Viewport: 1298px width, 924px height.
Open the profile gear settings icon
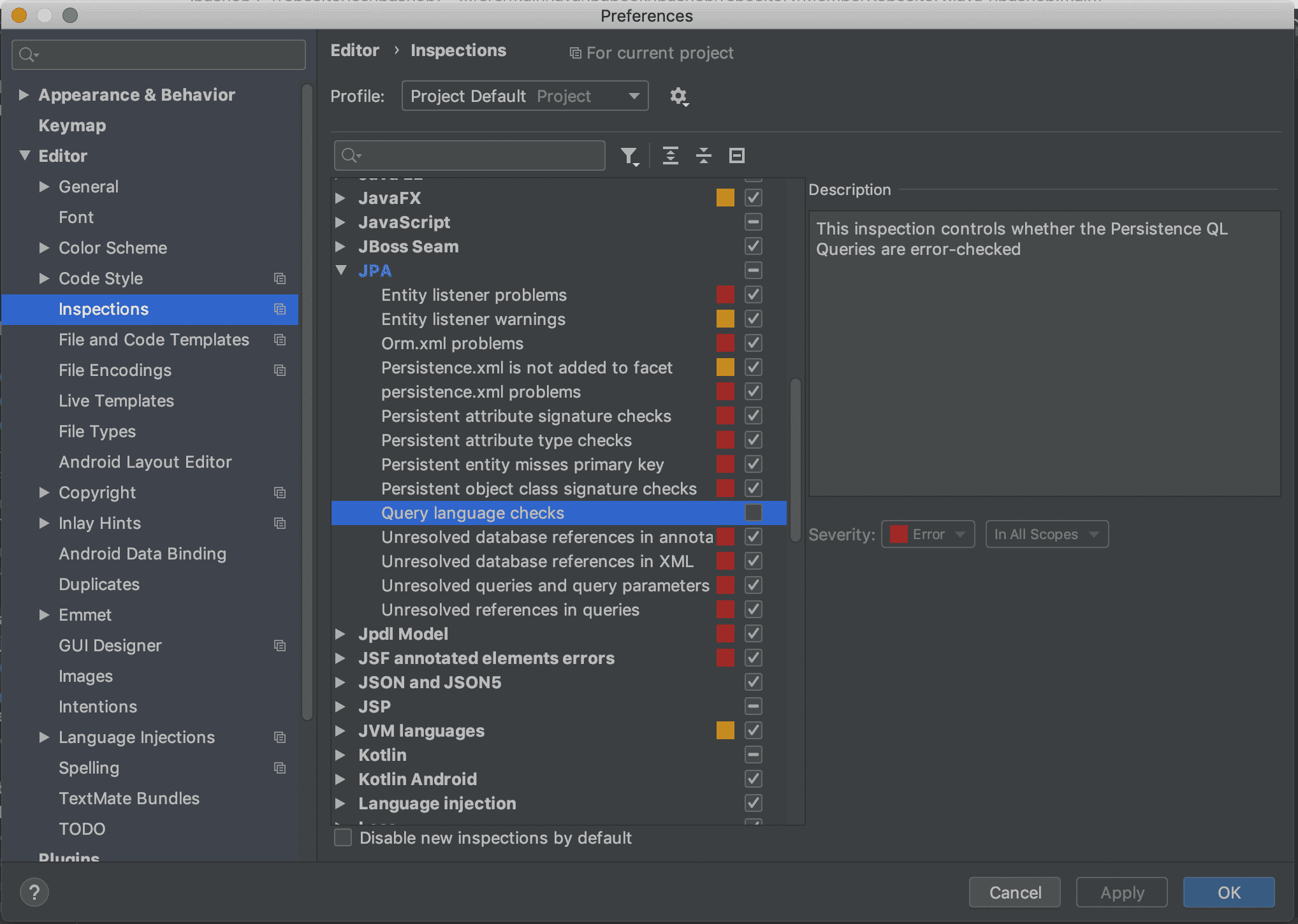tap(678, 97)
